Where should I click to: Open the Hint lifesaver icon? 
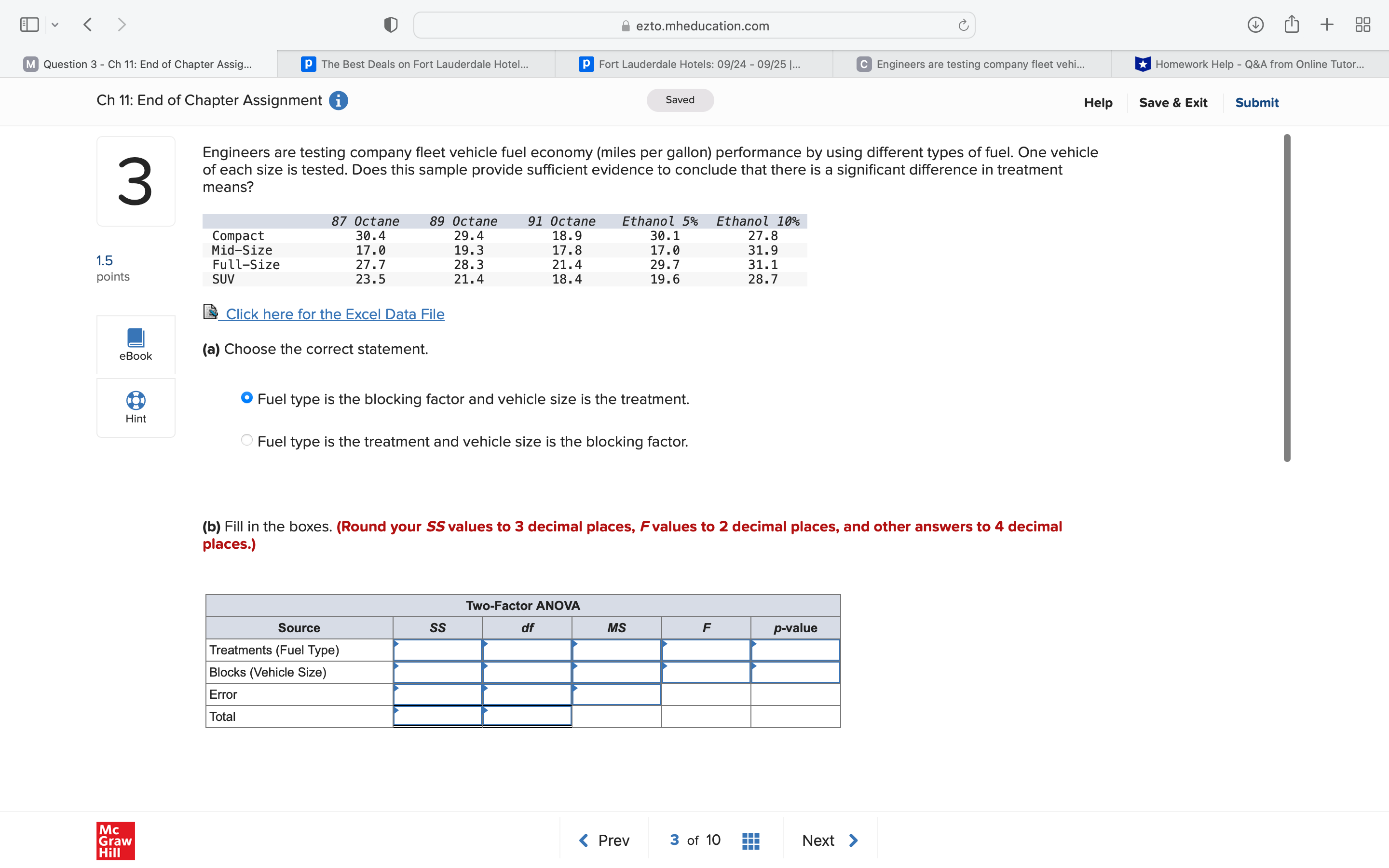pyautogui.click(x=136, y=400)
